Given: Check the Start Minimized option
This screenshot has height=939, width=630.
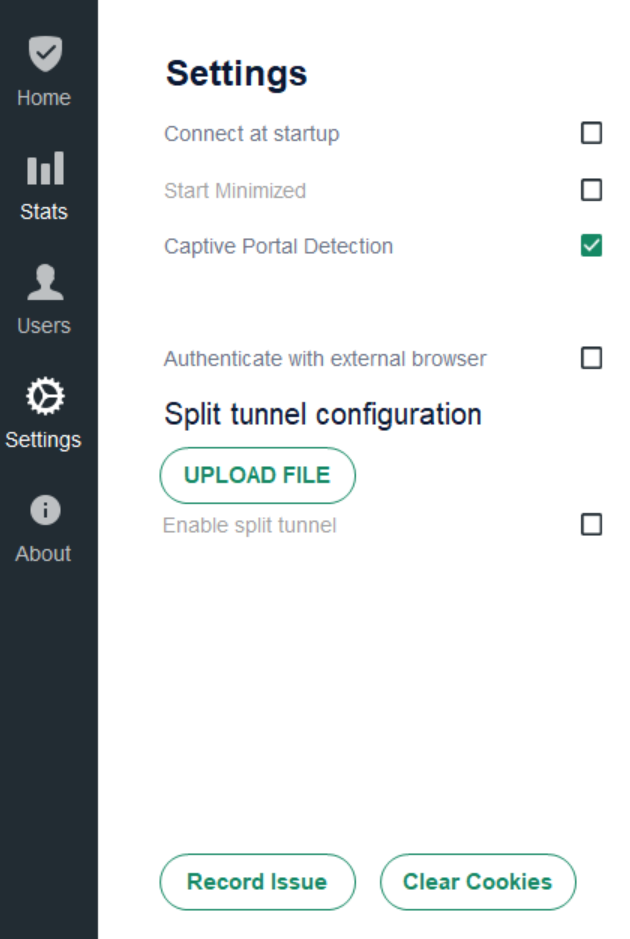Looking at the screenshot, I should (592, 190).
